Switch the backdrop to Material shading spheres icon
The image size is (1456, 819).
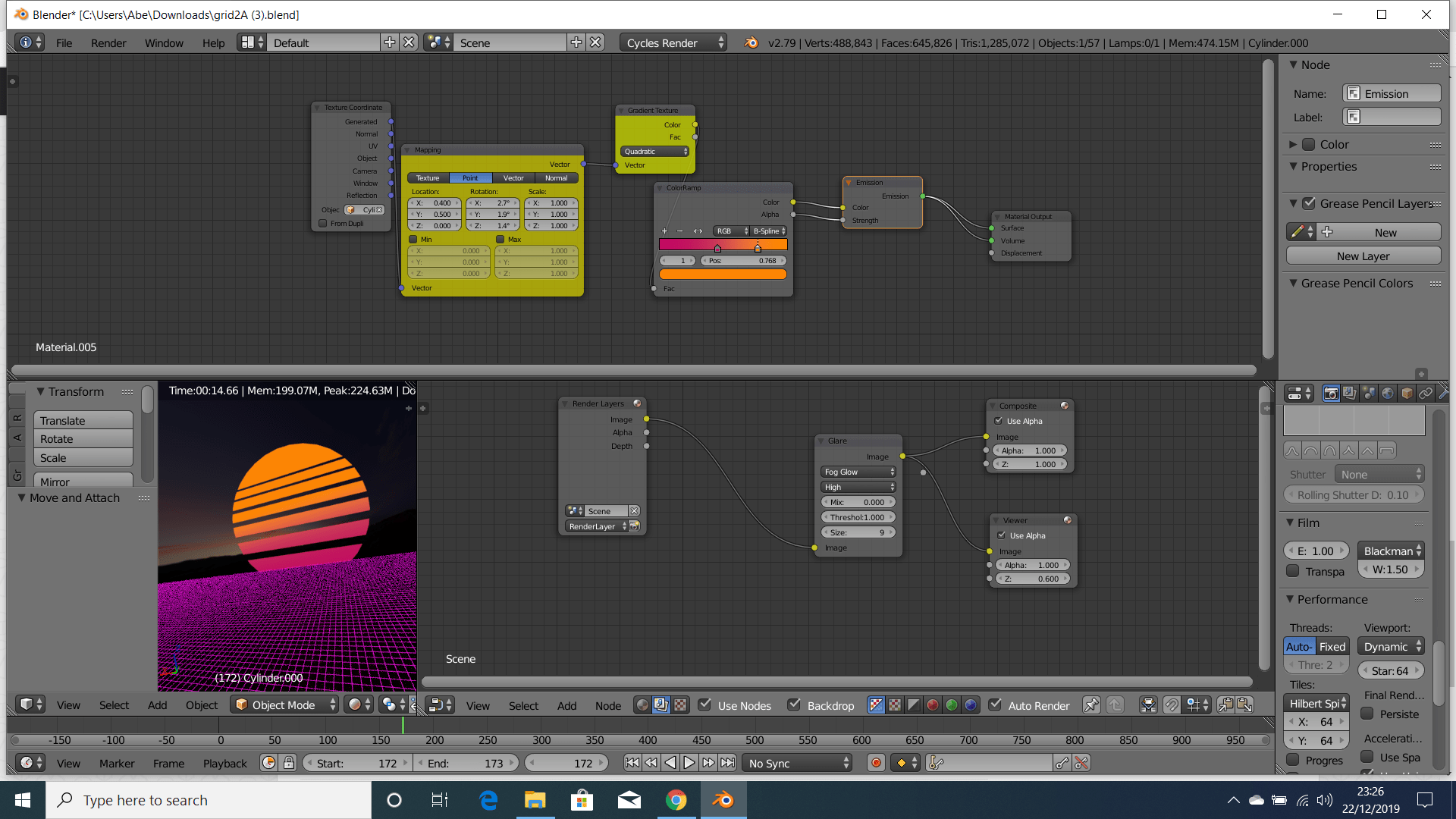934,704
